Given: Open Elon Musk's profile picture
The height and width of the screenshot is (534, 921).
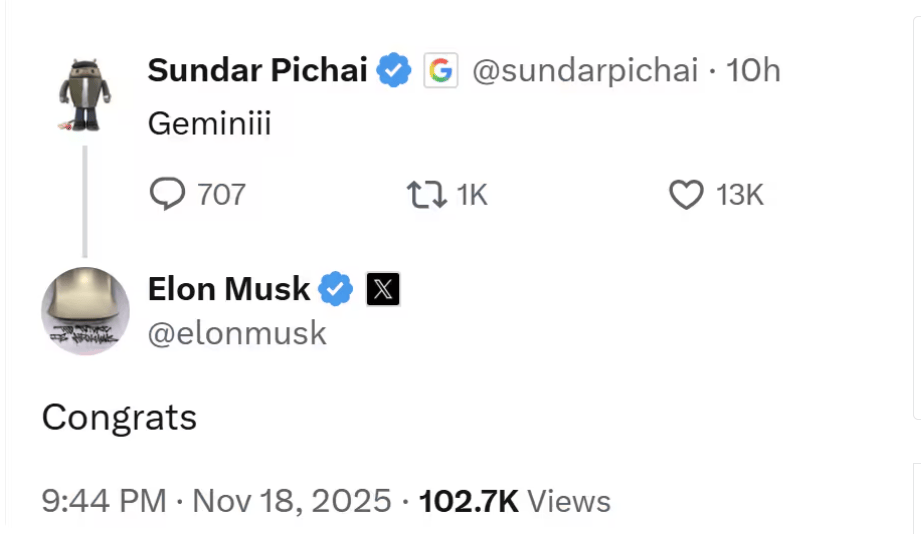Looking at the screenshot, I should click(x=85, y=311).
